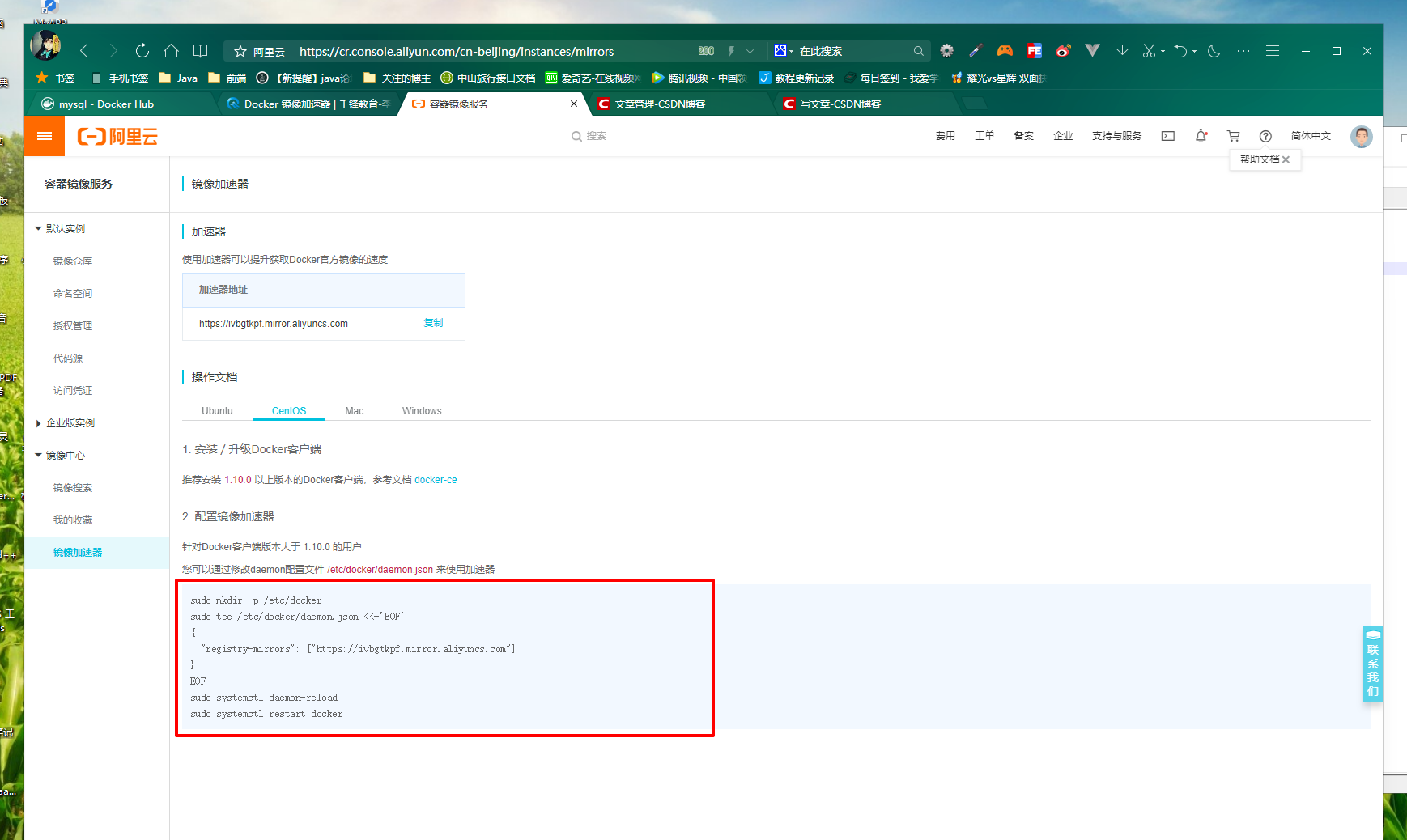Copy the accelerator address with 复制
Viewport: 1407px width, 840px height.
433,323
